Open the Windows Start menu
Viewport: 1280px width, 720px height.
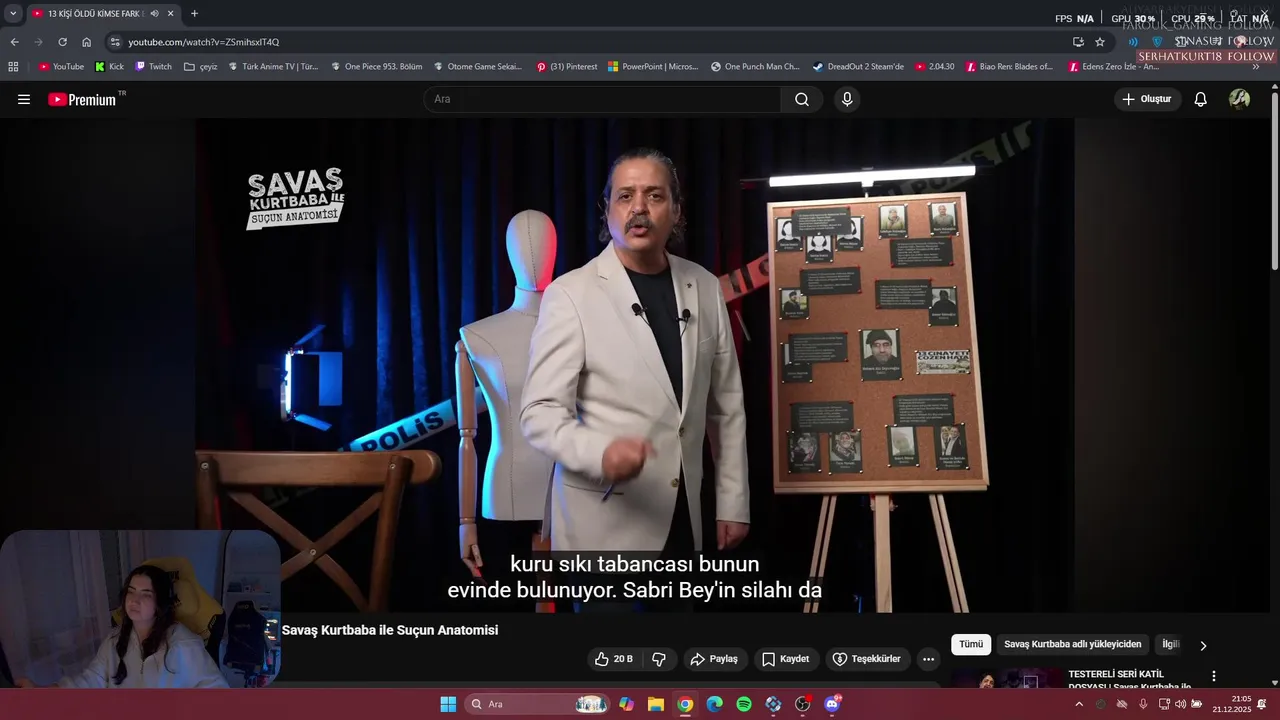[x=448, y=704]
